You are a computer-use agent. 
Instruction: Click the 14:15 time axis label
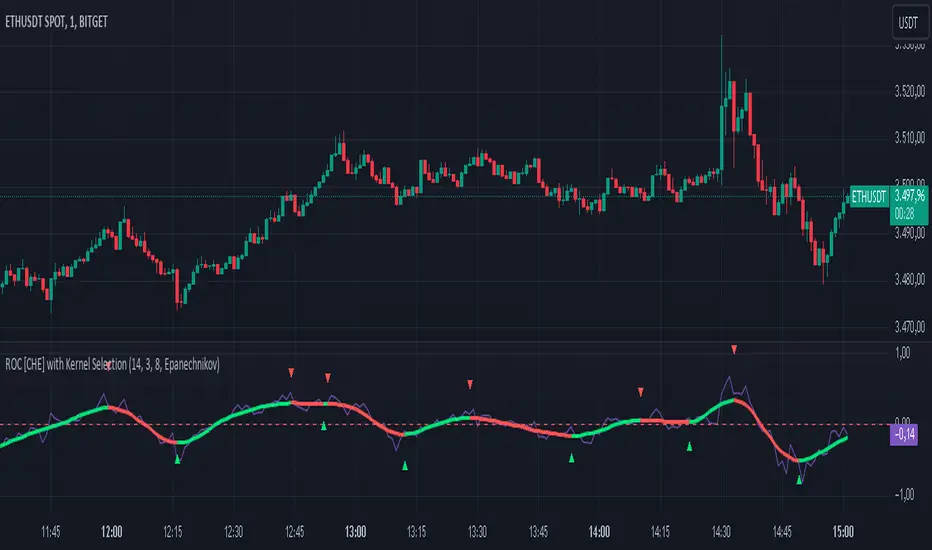coord(660,532)
